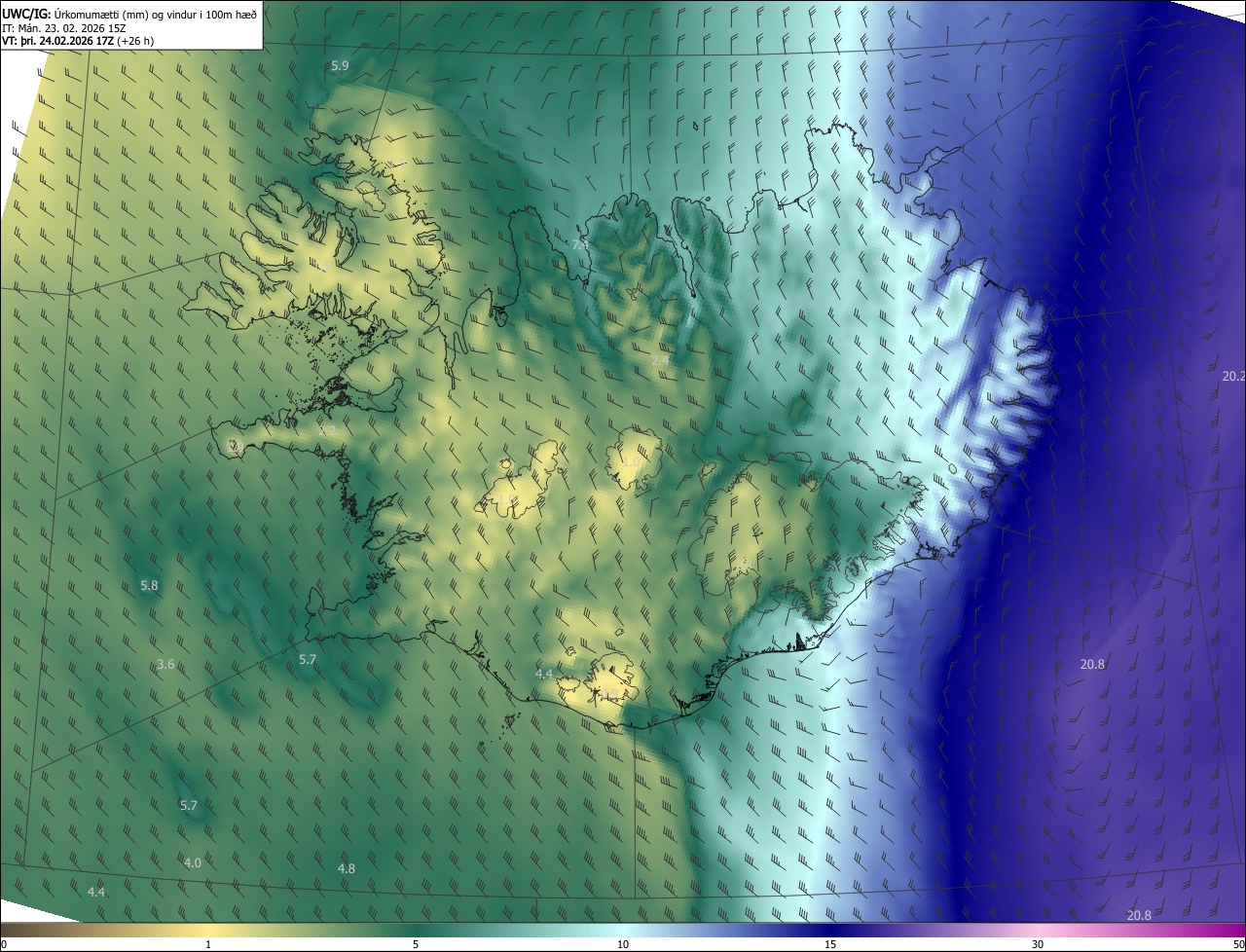Select the 7.4 precipitation value label
Viewport: 1246px width, 952px height.
pos(580,245)
